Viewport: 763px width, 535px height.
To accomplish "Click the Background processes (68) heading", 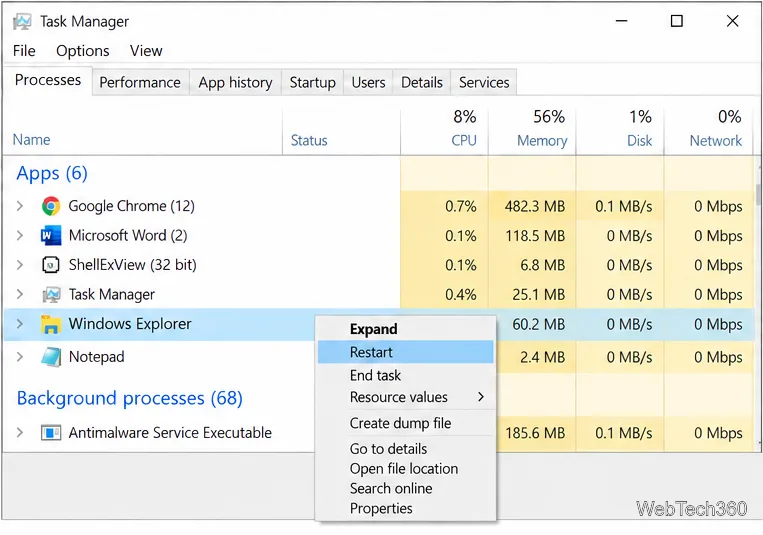I will pyautogui.click(x=129, y=398).
